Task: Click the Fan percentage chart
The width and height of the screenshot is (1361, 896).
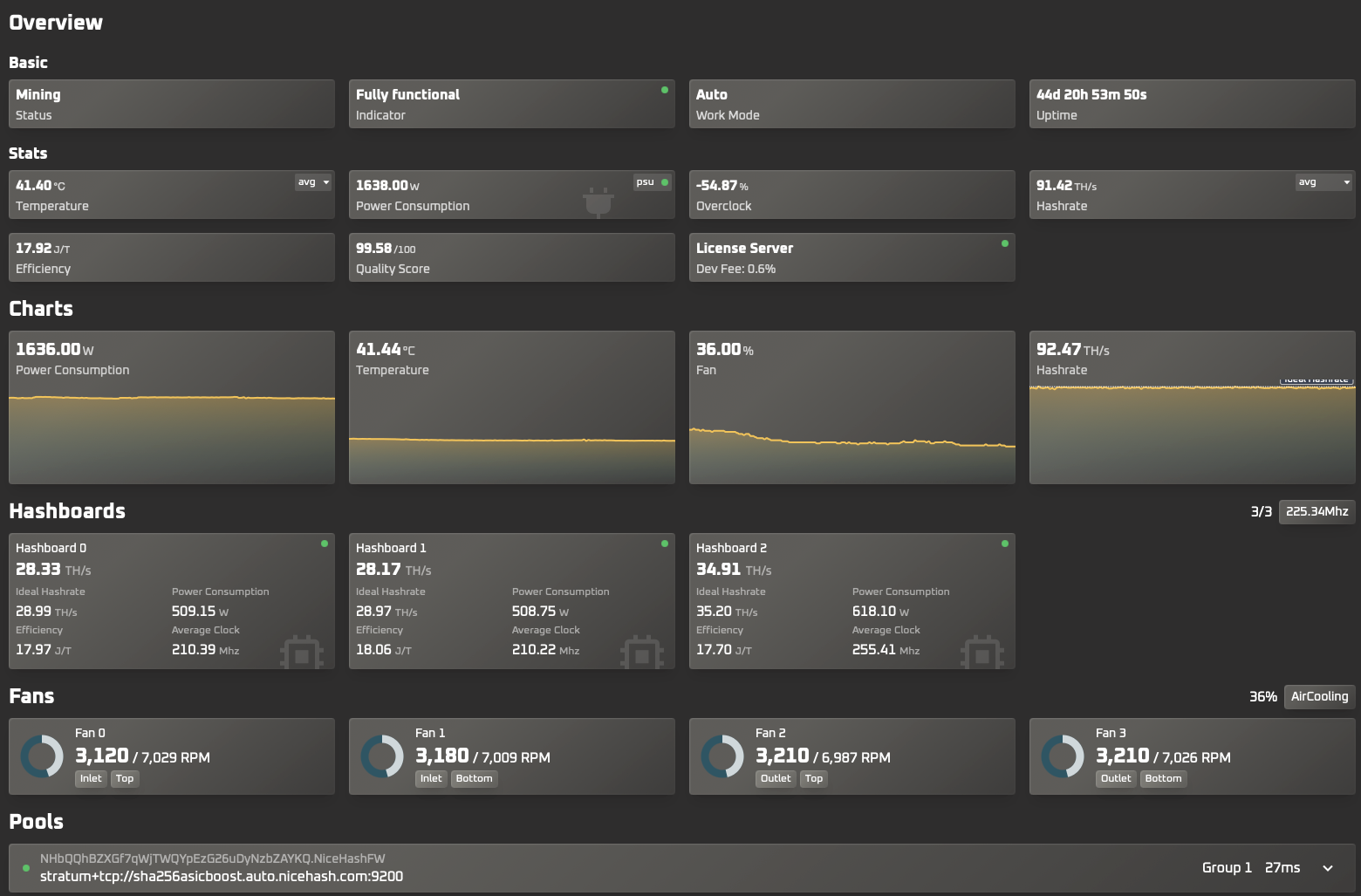Action: tap(851, 436)
